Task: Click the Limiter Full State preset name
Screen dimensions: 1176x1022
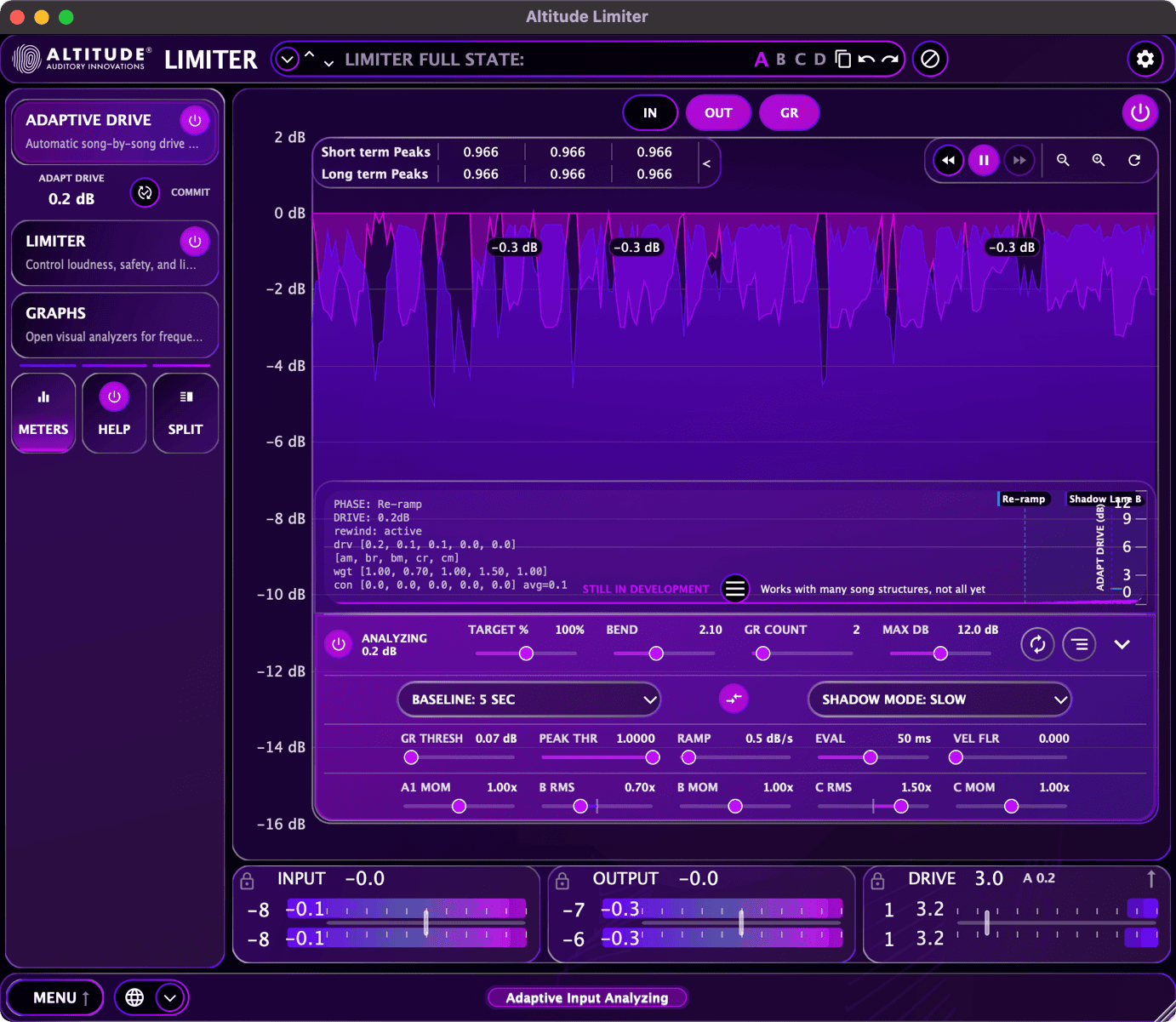Action: (x=434, y=60)
